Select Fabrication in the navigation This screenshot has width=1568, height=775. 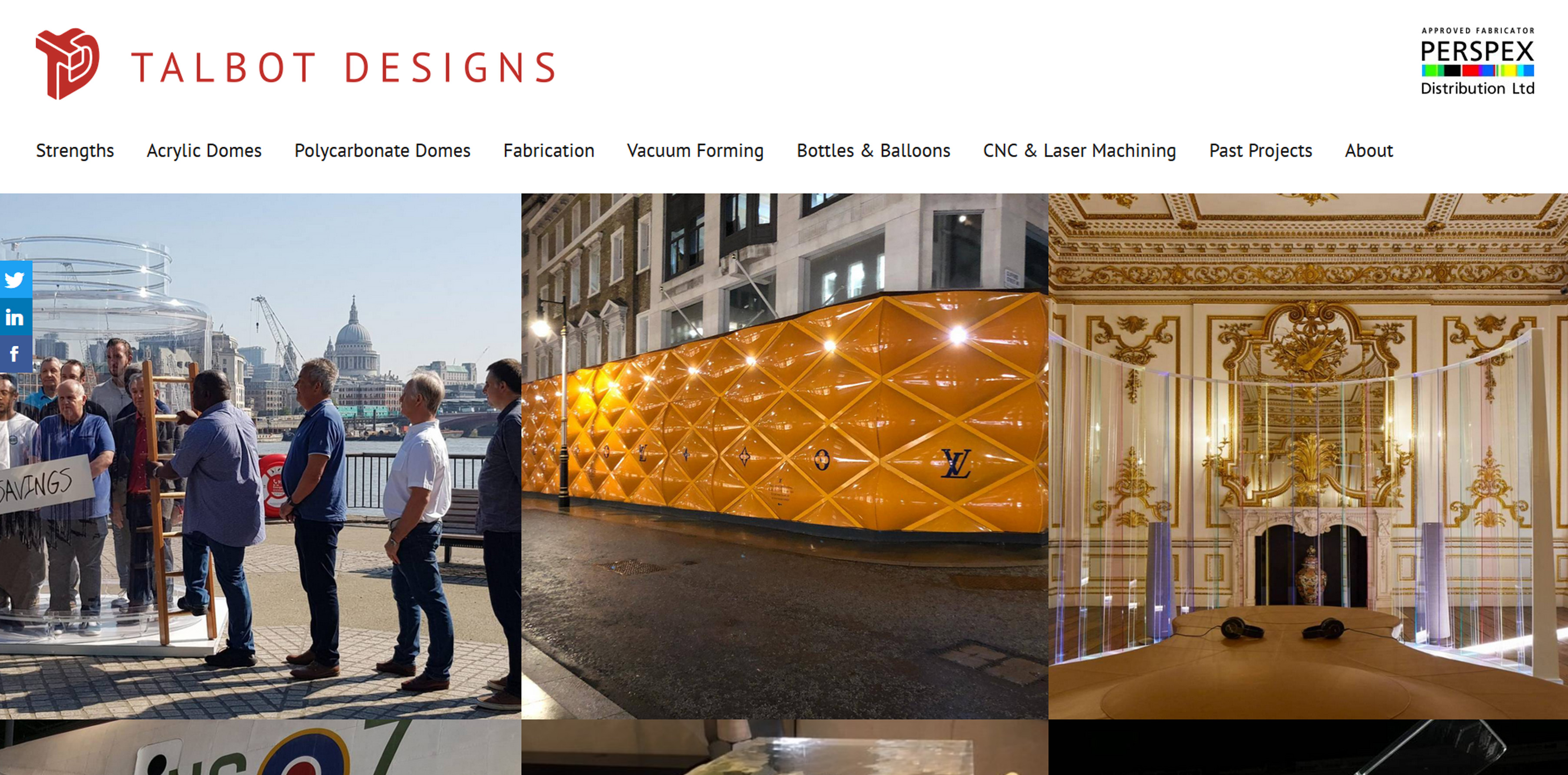[x=548, y=150]
